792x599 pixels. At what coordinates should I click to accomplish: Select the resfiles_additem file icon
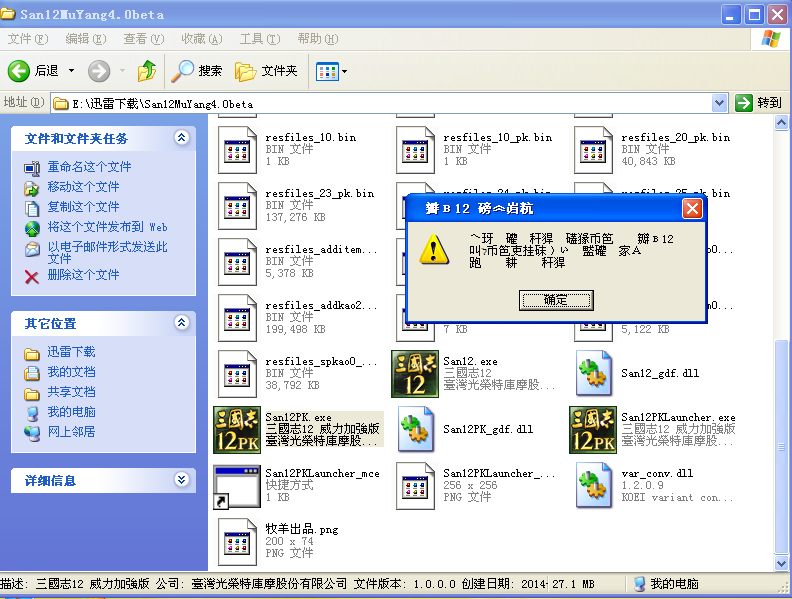[237, 262]
